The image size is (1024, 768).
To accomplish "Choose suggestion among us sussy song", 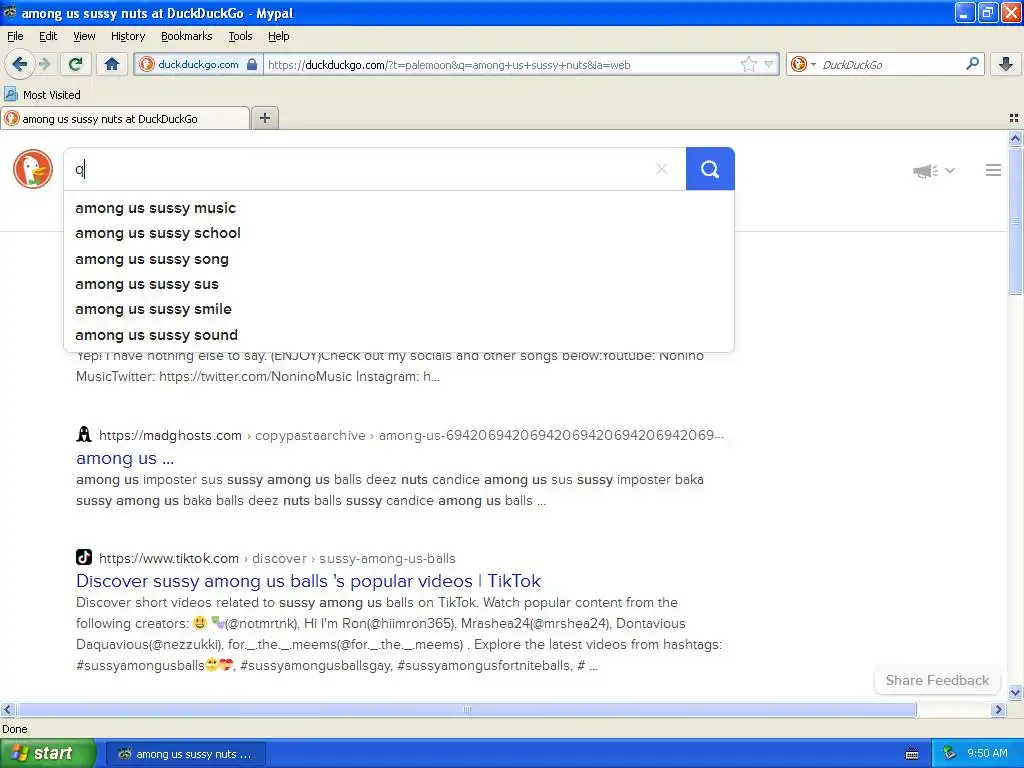I will click(x=399, y=259).
